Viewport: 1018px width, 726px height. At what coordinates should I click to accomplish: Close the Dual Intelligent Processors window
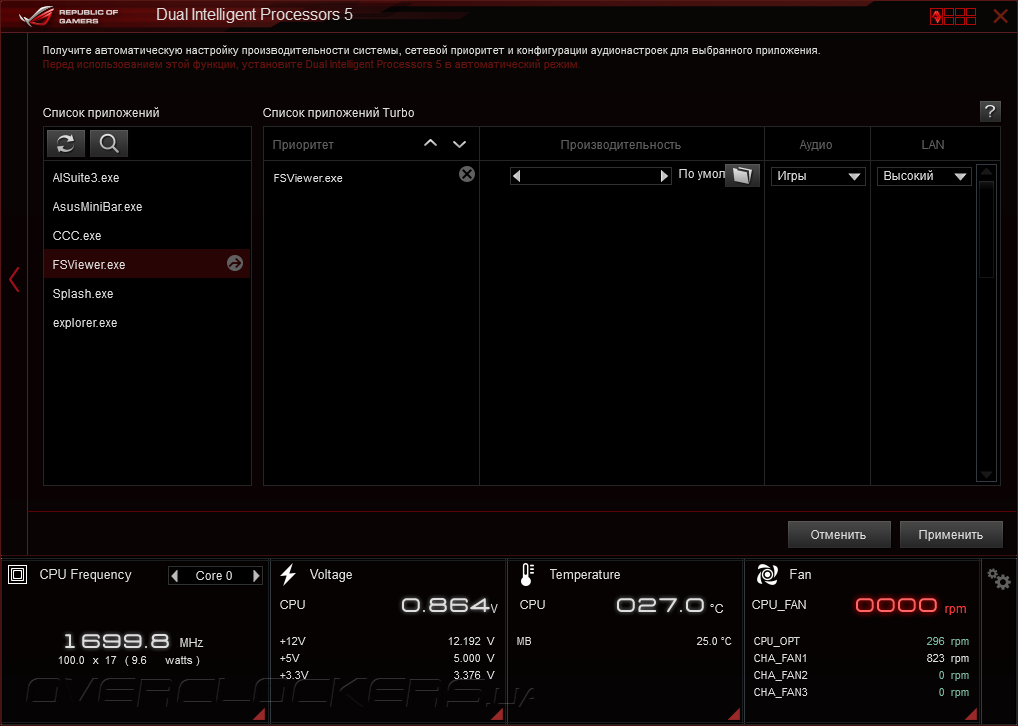(x=1000, y=16)
